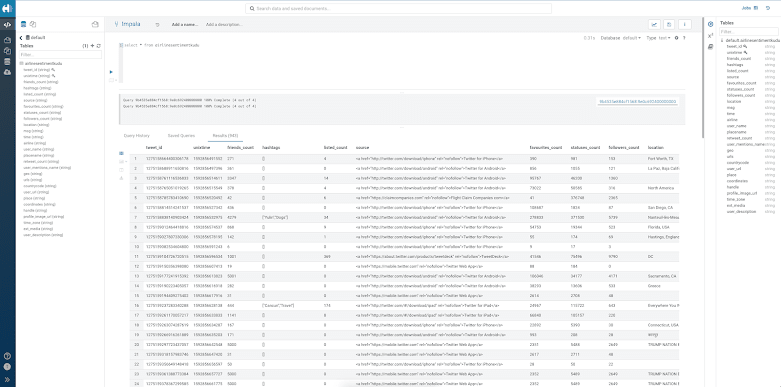Click the Impala editor type label
Viewport: 781px width, 387px height.
[x=131, y=24]
